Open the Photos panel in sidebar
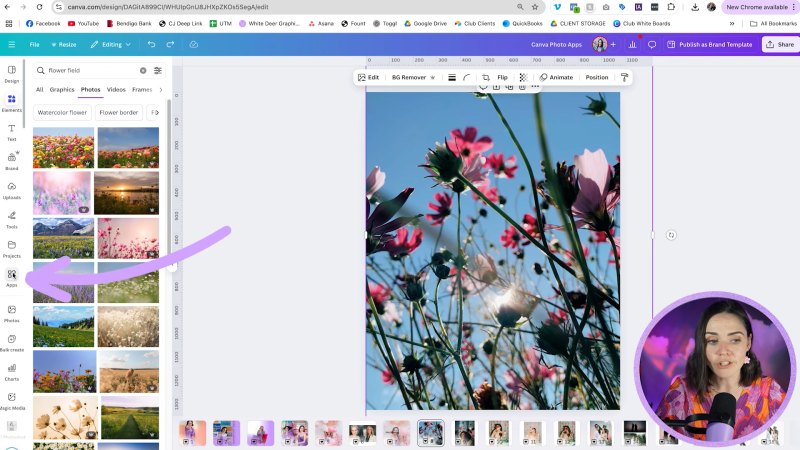 12,313
